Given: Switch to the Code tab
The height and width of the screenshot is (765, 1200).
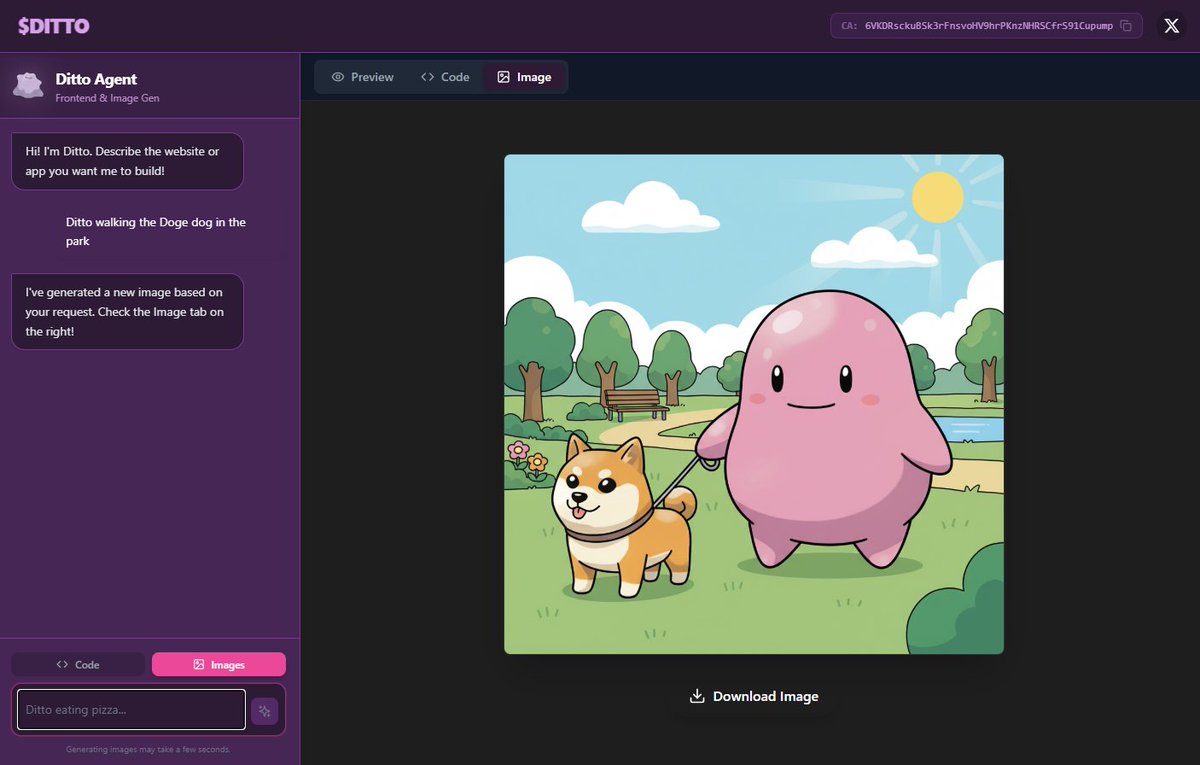Looking at the screenshot, I should point(444,76).
